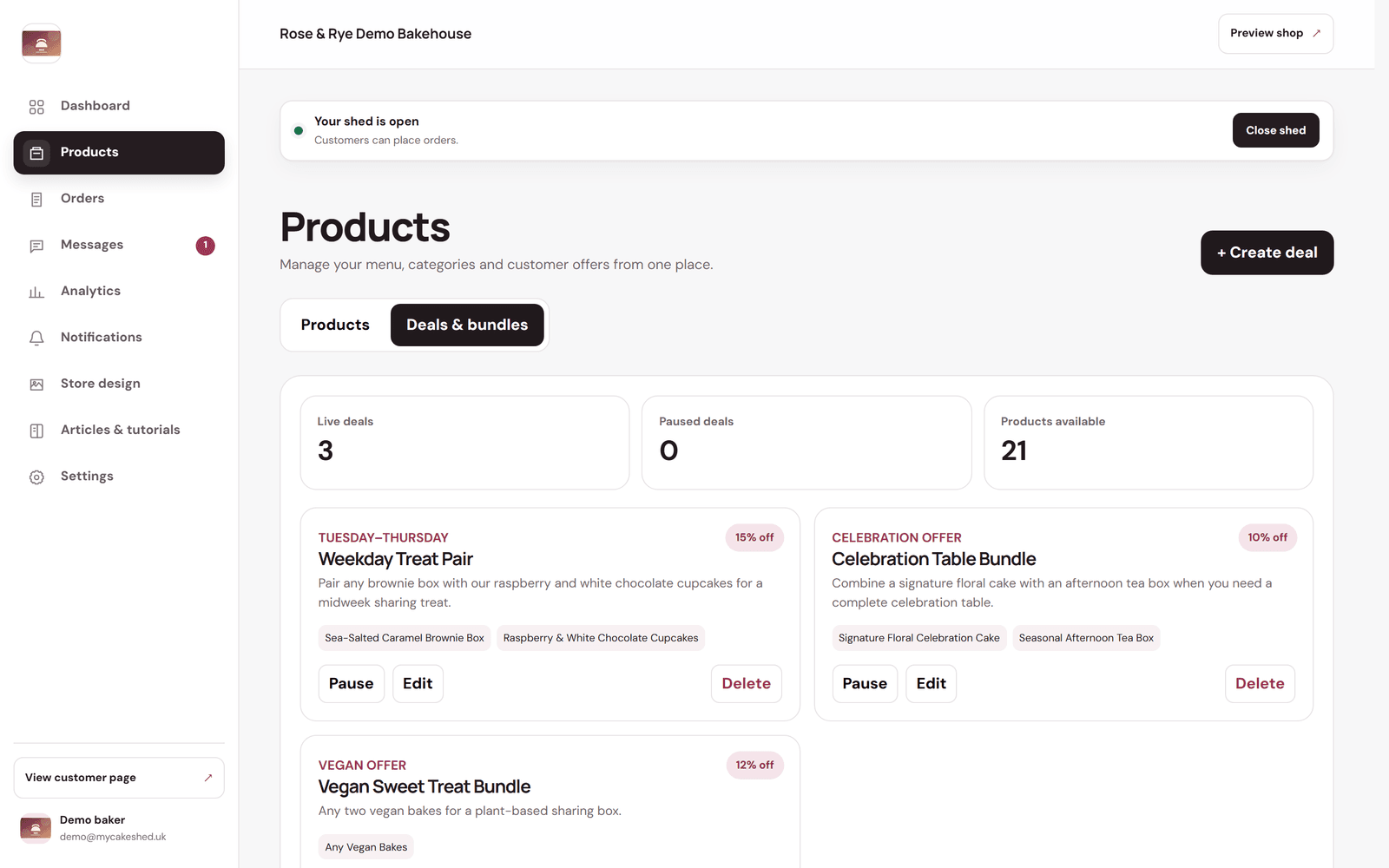Screen dimensions: 1389x868
Task: Delete the Celebration Table Bundle deal
Action: click(x=1260, y=684)
